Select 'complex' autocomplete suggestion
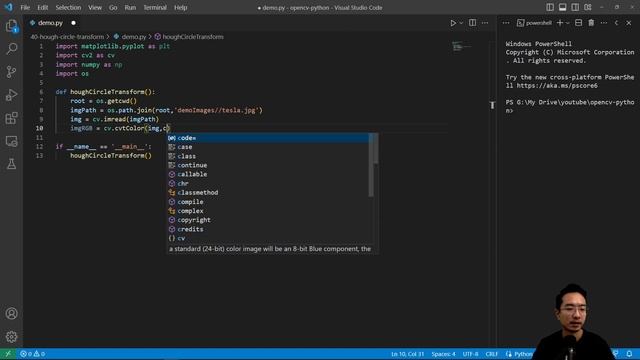 [269, 211]
